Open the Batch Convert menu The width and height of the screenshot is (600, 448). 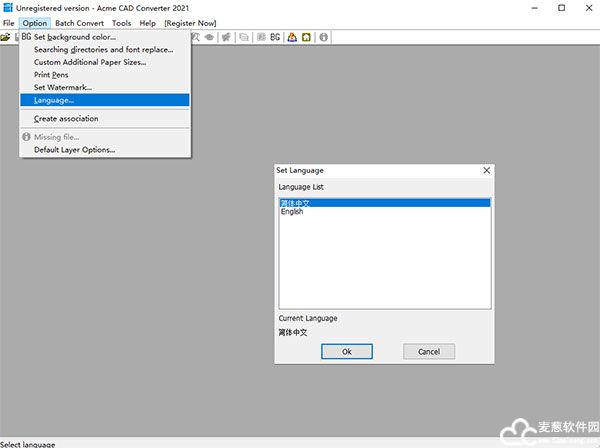click(79, 23)
